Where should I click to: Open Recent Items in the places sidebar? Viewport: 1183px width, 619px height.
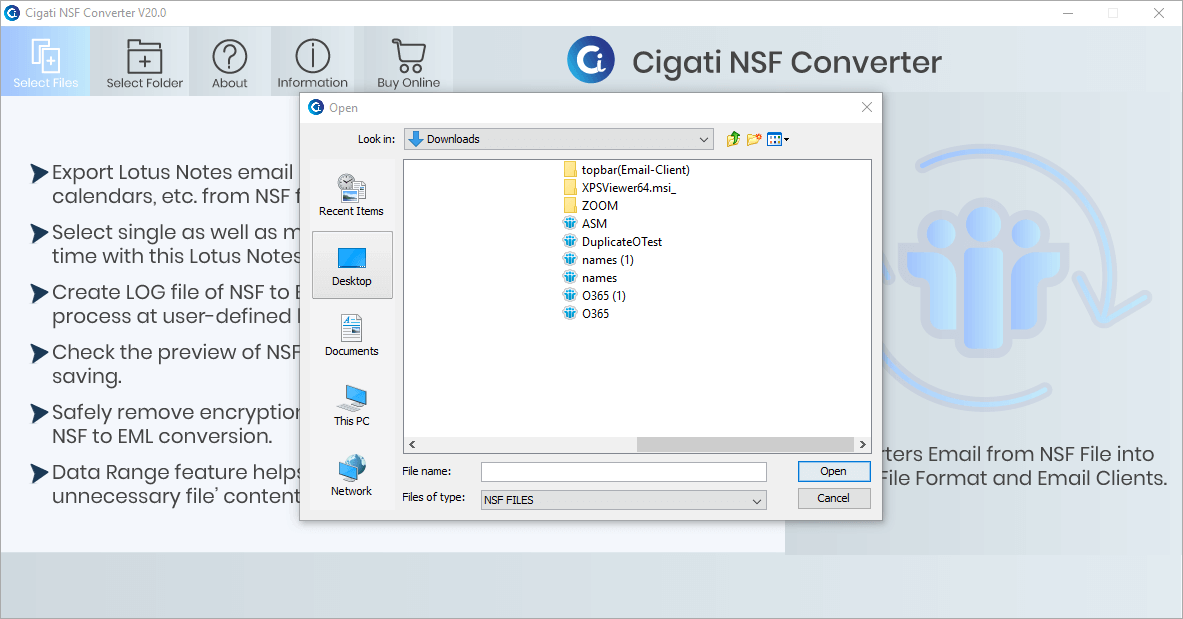tap(352, 195)
